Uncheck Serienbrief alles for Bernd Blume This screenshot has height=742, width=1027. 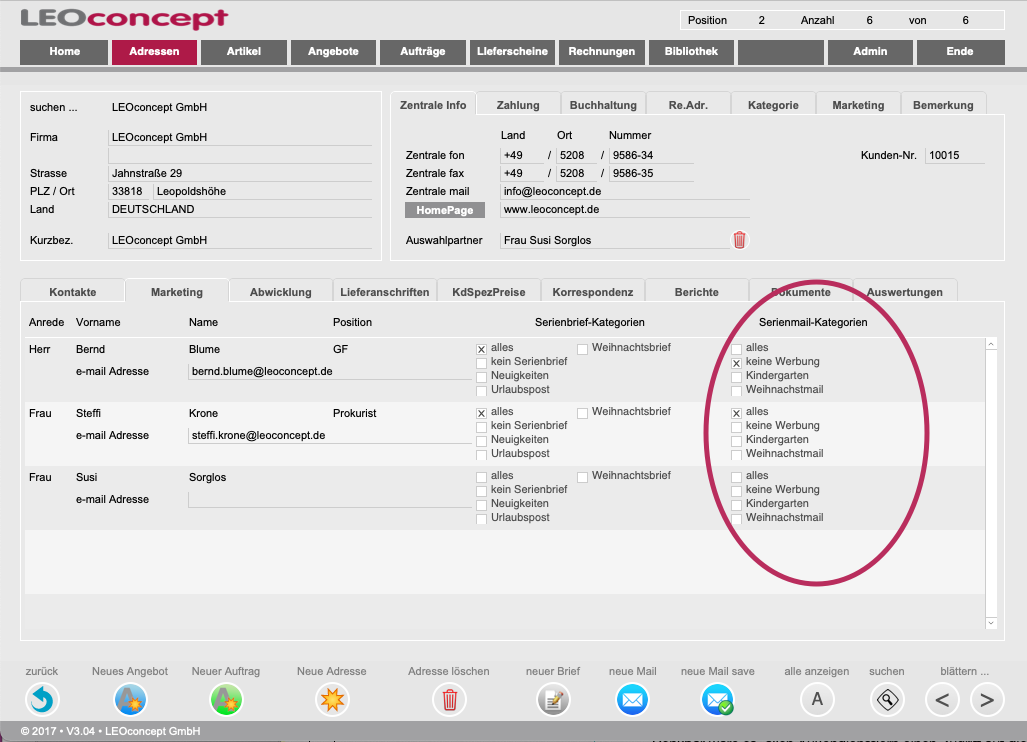[481, 349]
